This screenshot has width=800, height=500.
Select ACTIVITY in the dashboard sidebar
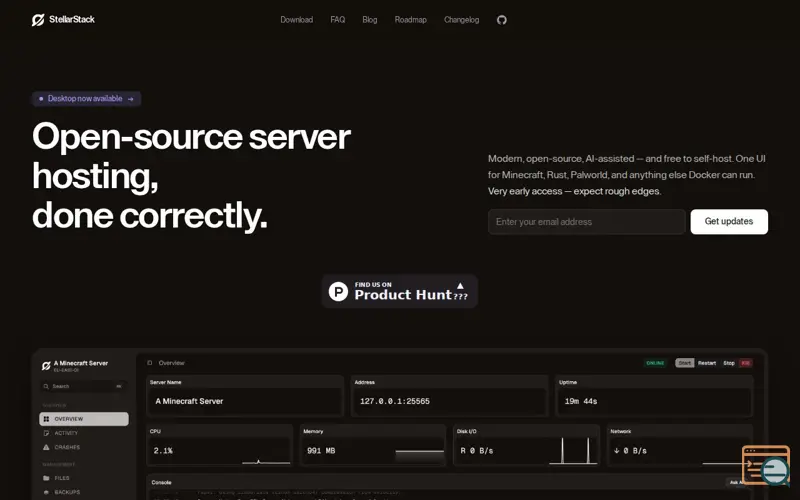pos(84,433)
